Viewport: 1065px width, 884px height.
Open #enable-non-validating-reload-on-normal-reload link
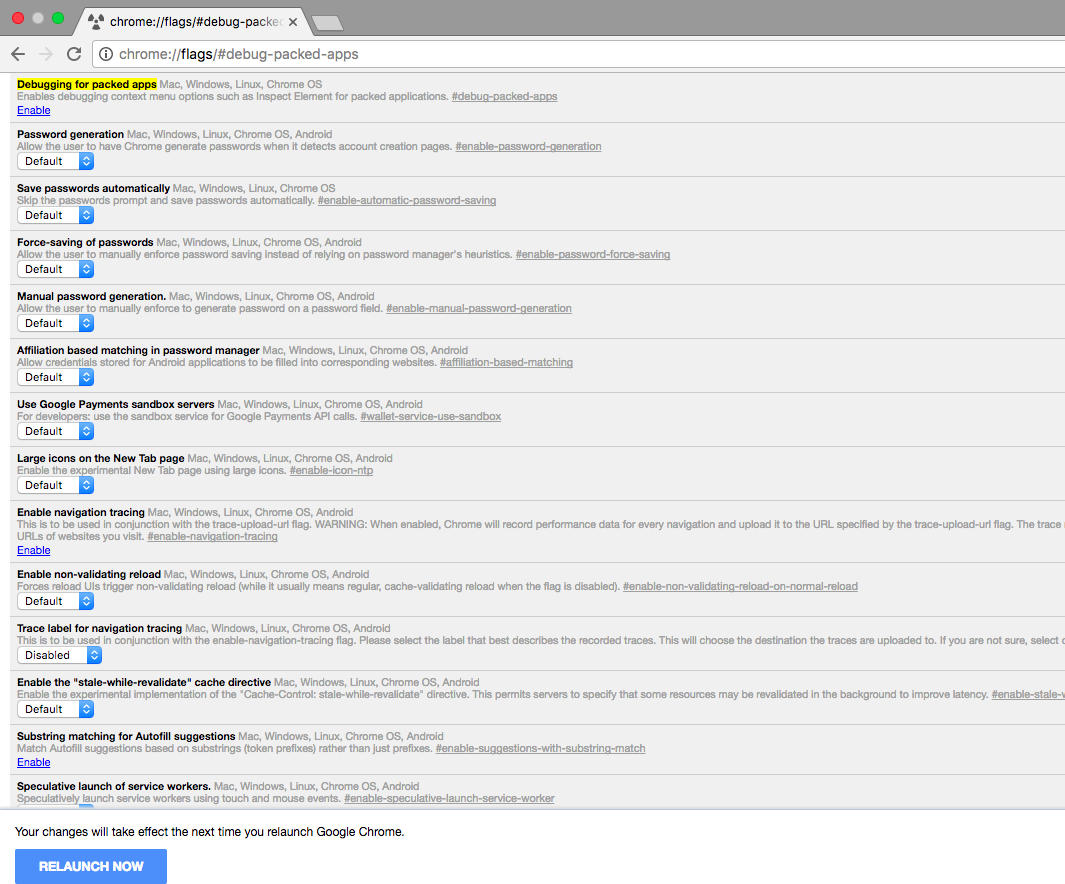click(x=740, y=586)
